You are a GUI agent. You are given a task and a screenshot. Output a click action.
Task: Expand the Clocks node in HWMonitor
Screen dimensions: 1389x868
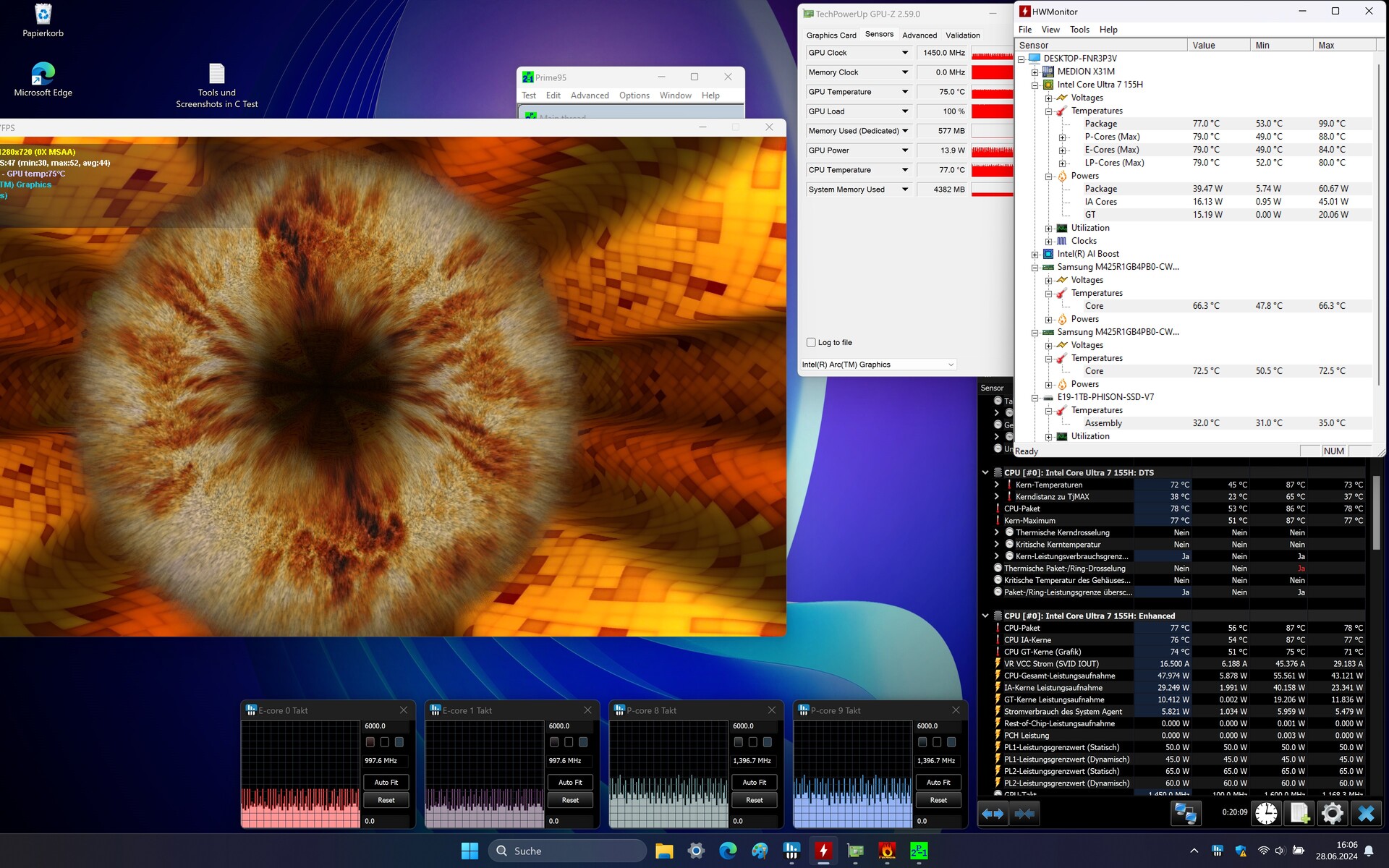pyautogui.click(x=1049, y=241)
